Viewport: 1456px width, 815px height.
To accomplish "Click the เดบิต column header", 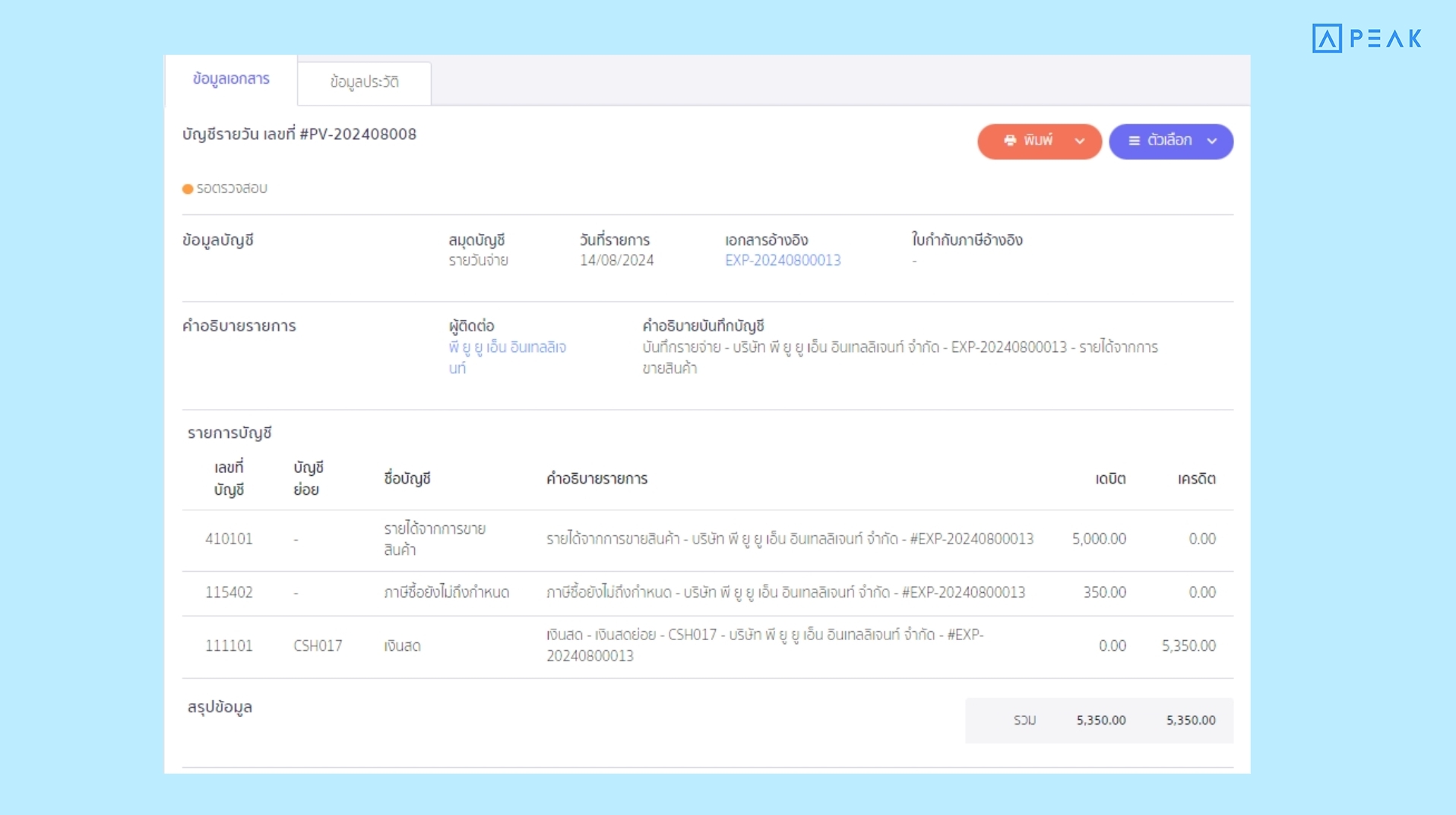I will point(1111,479).
